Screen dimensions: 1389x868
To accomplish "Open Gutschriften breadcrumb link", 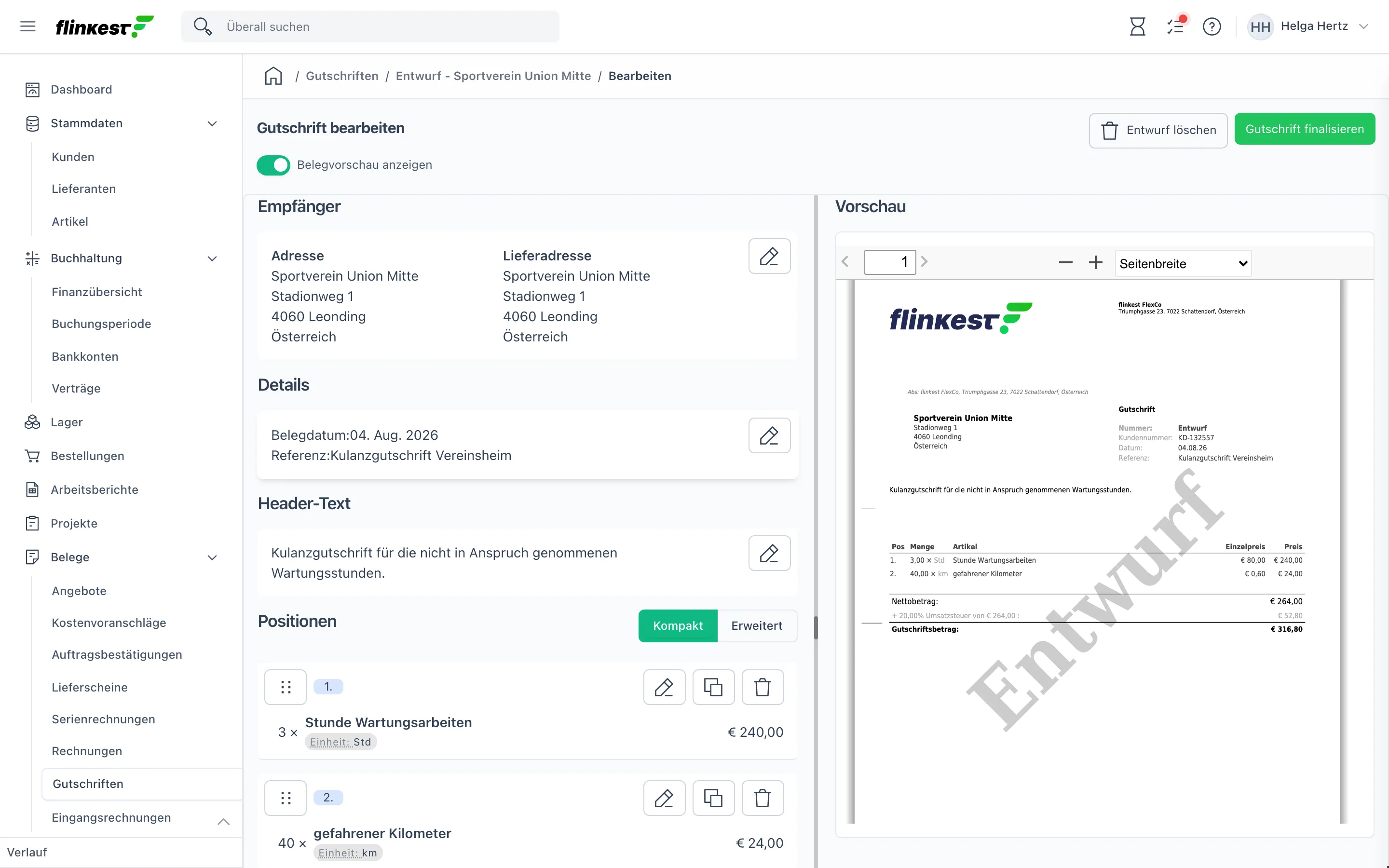I will [342, 76].
